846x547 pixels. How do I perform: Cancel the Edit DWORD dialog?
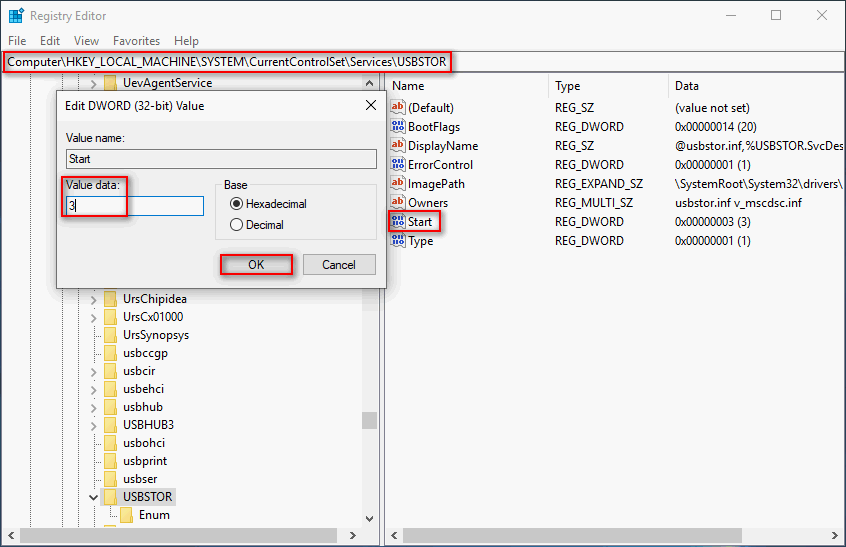[339, 264]
